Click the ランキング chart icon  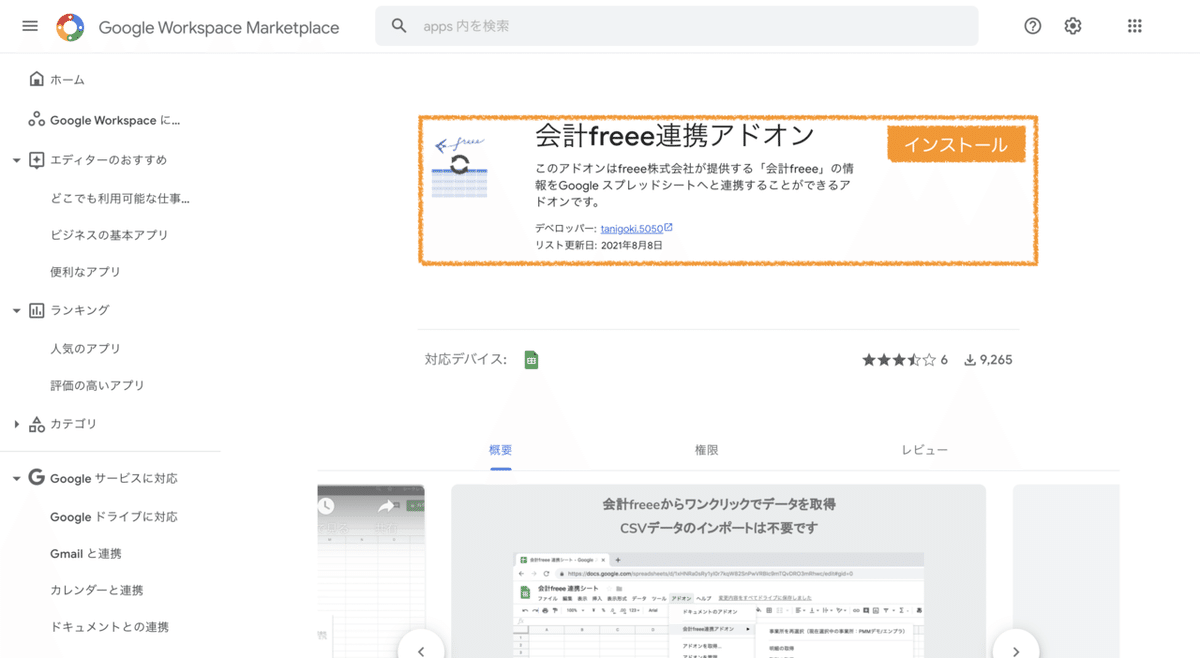click(x=37, y=311)
